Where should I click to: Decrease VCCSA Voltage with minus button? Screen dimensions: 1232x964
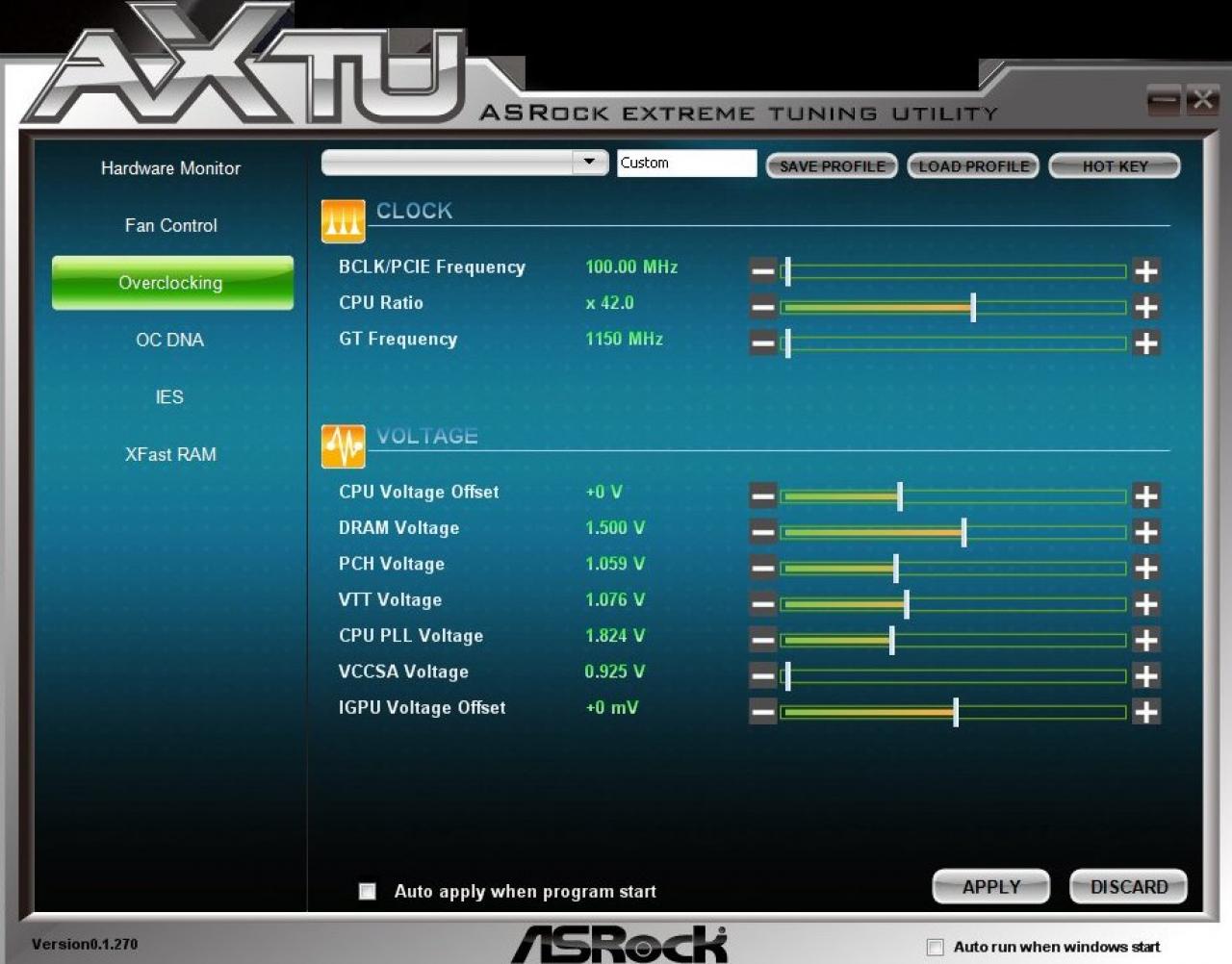tap(763, 676)
